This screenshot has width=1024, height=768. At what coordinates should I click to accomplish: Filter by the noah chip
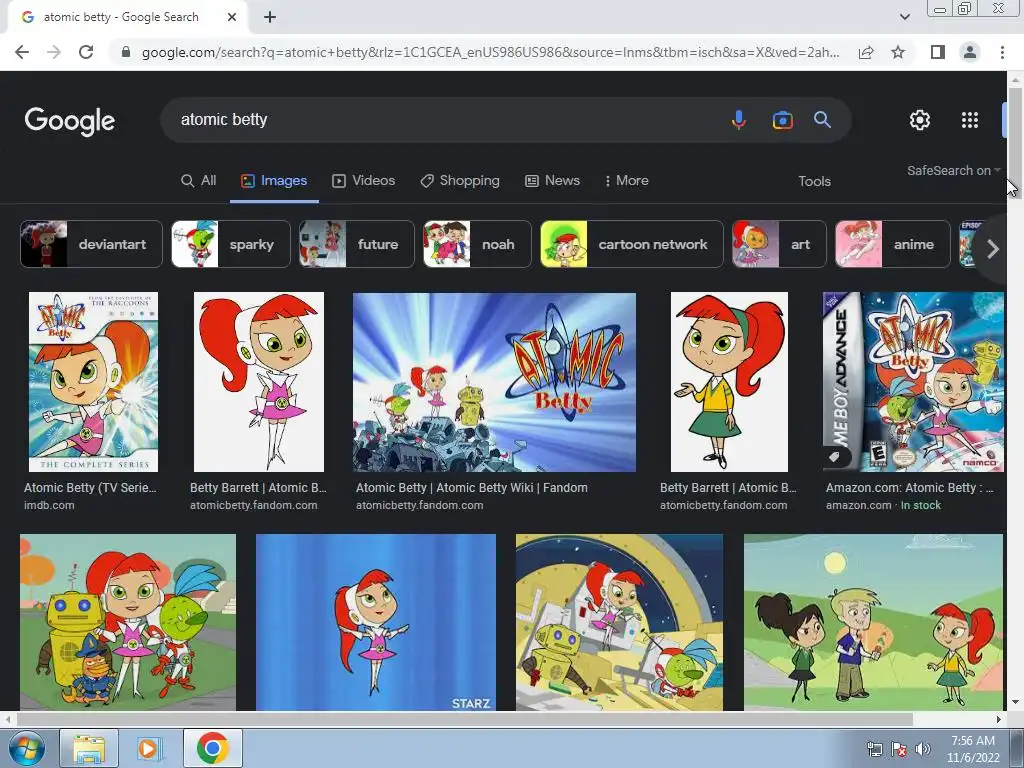(477, 244)
